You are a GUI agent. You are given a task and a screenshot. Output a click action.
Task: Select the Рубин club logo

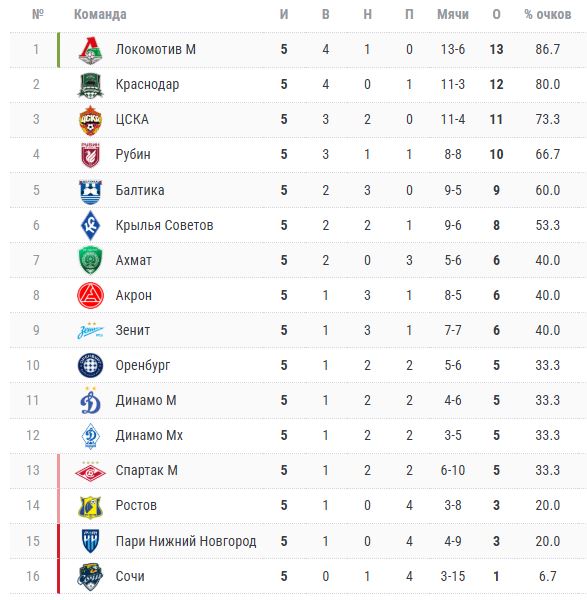coord(90,155)
